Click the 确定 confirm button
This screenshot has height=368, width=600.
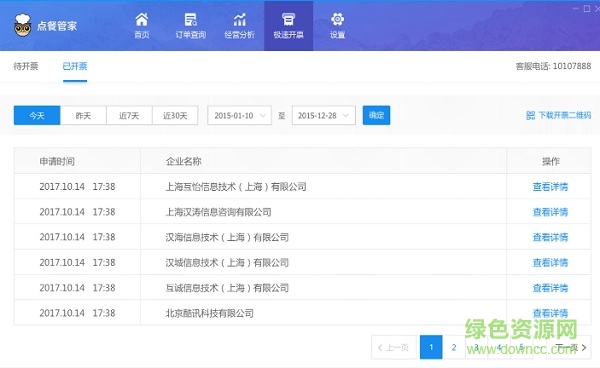pyautogui.click(x=377, y=115)
